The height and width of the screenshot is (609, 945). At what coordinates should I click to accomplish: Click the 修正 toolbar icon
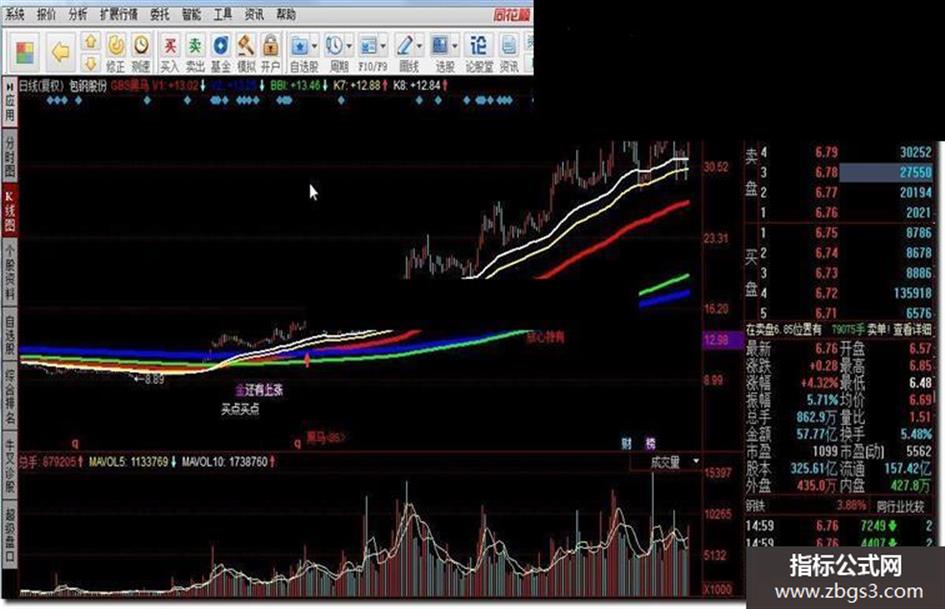[x=116, y=52]
